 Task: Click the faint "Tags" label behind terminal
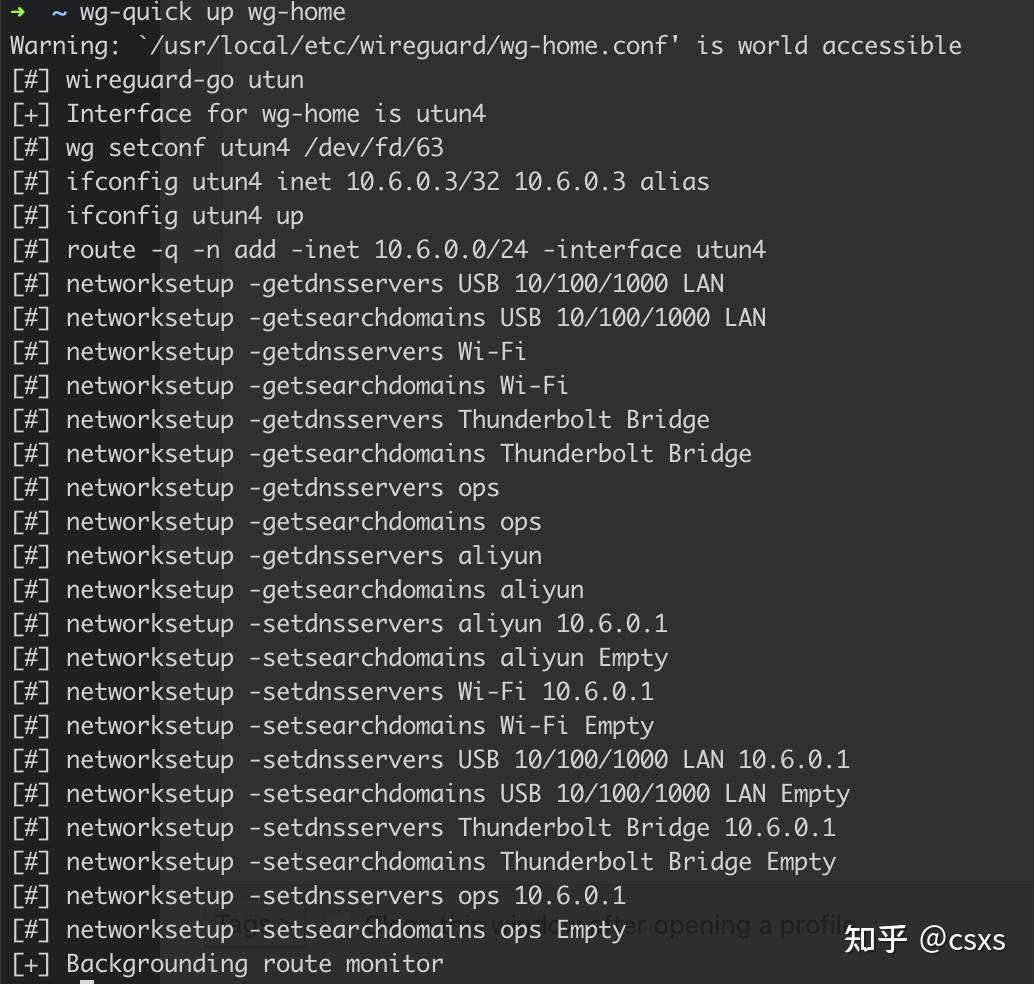pyautogui.click(x=243, y=922)
